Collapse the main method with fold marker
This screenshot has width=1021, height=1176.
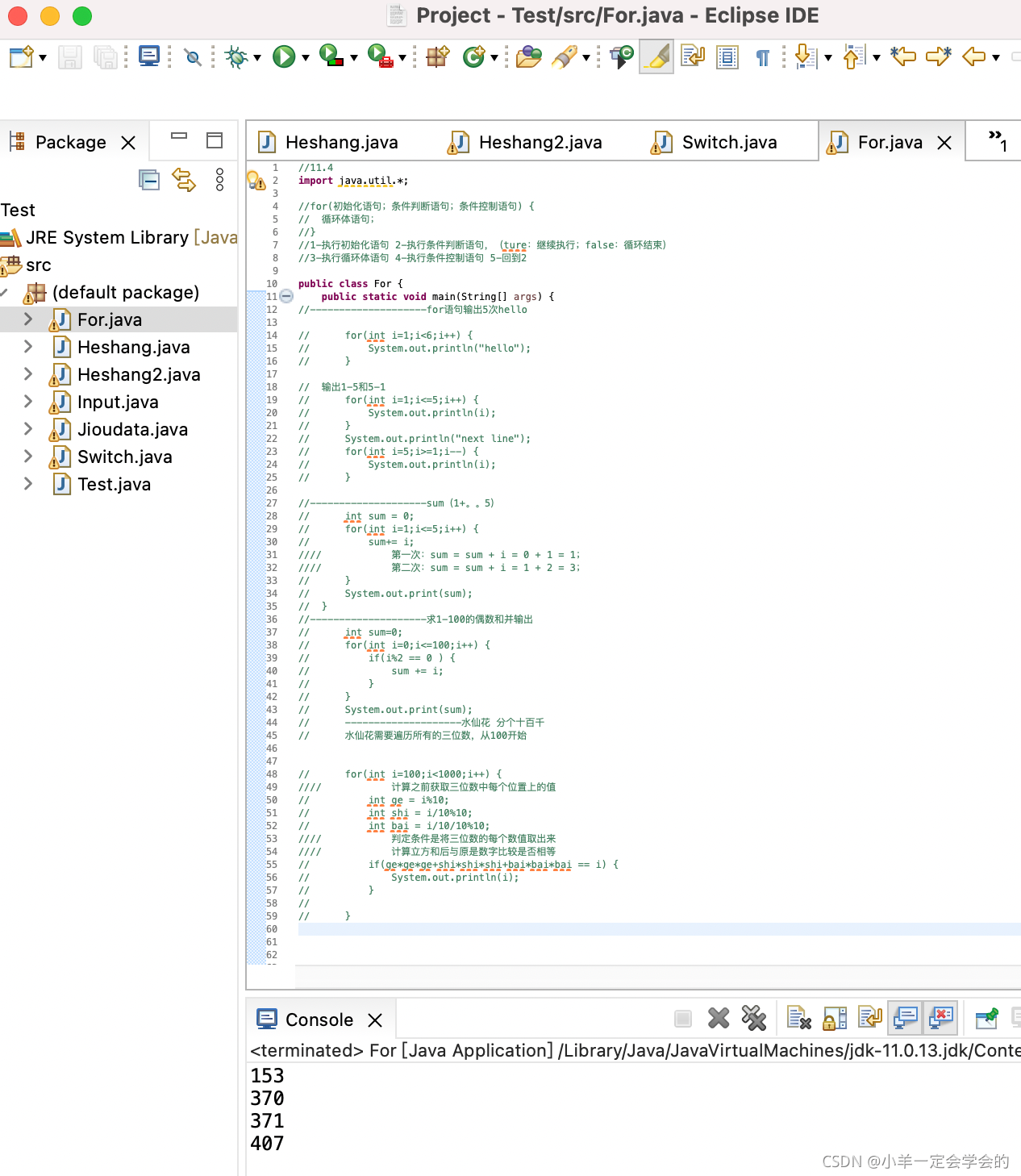(287, 296)
